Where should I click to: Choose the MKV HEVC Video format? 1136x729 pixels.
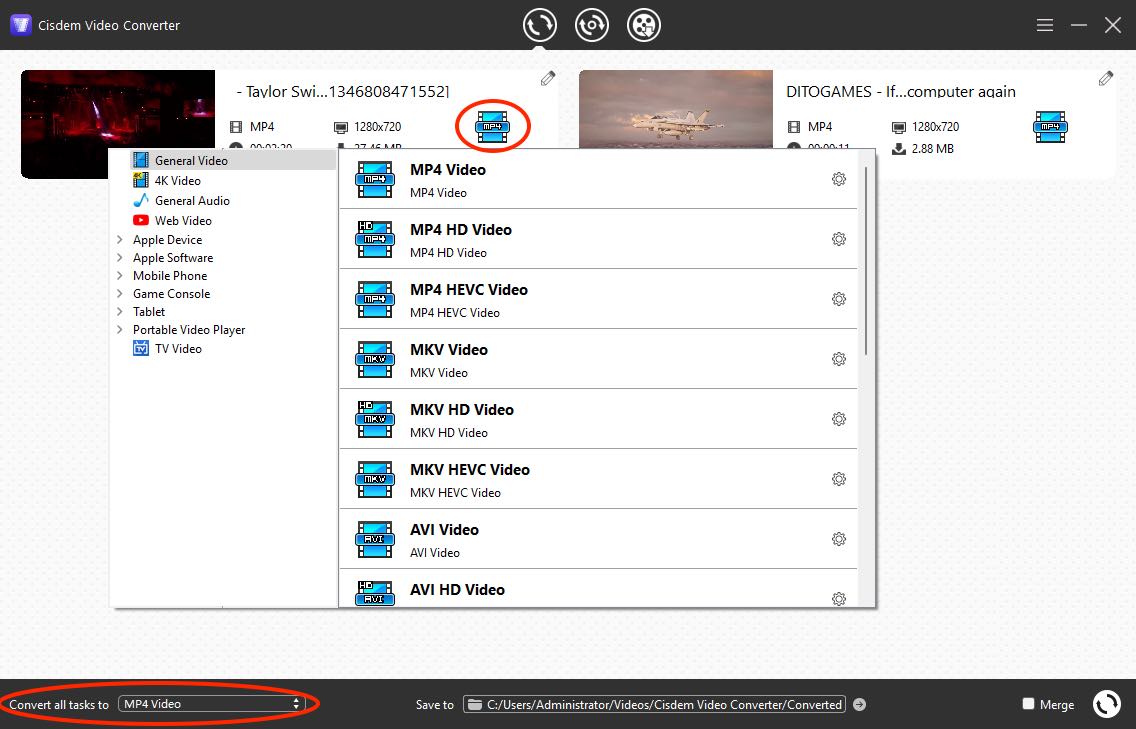coord(598,479)
